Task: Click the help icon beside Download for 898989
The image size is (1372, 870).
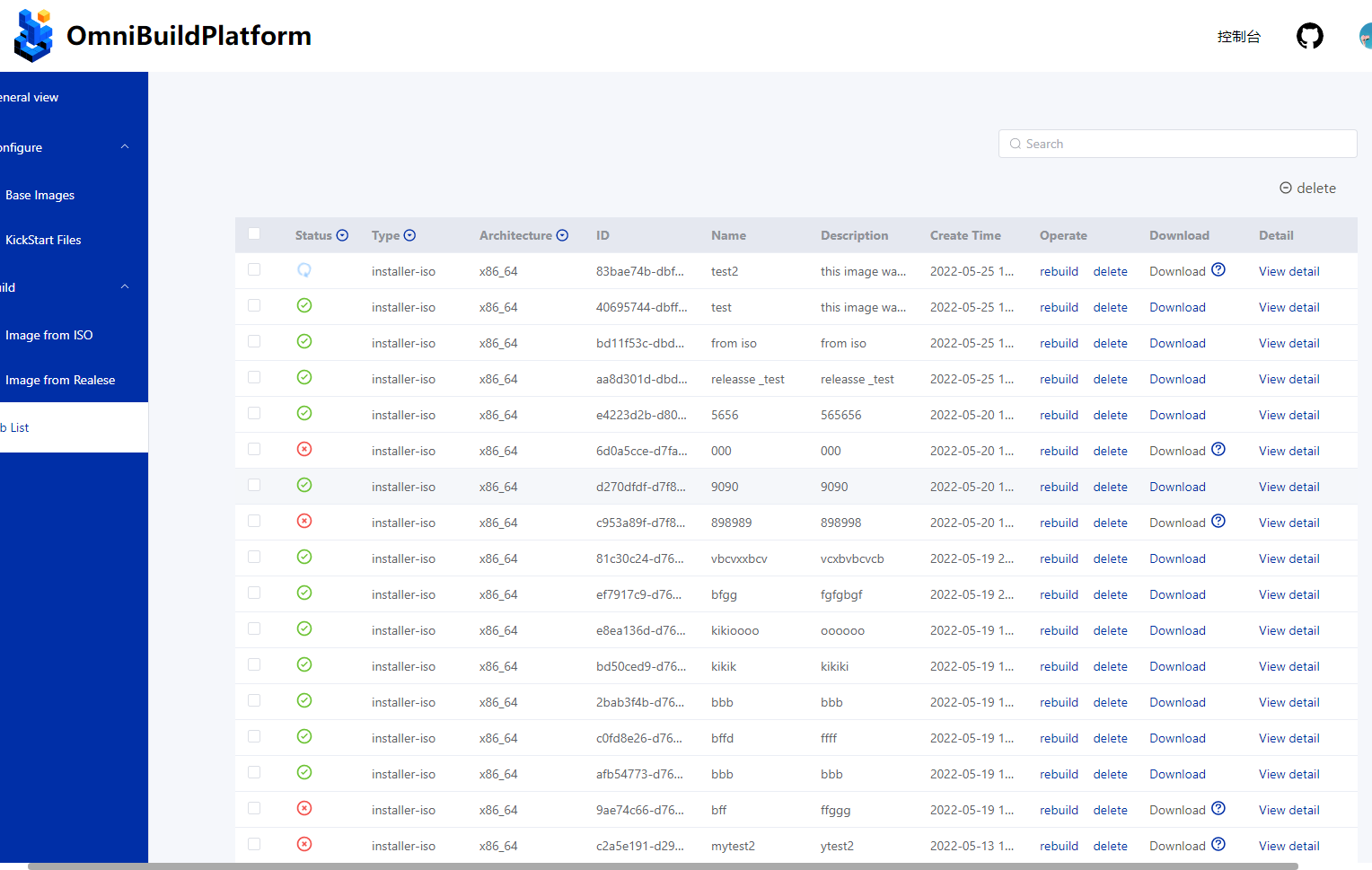Action: (1218, 521)
